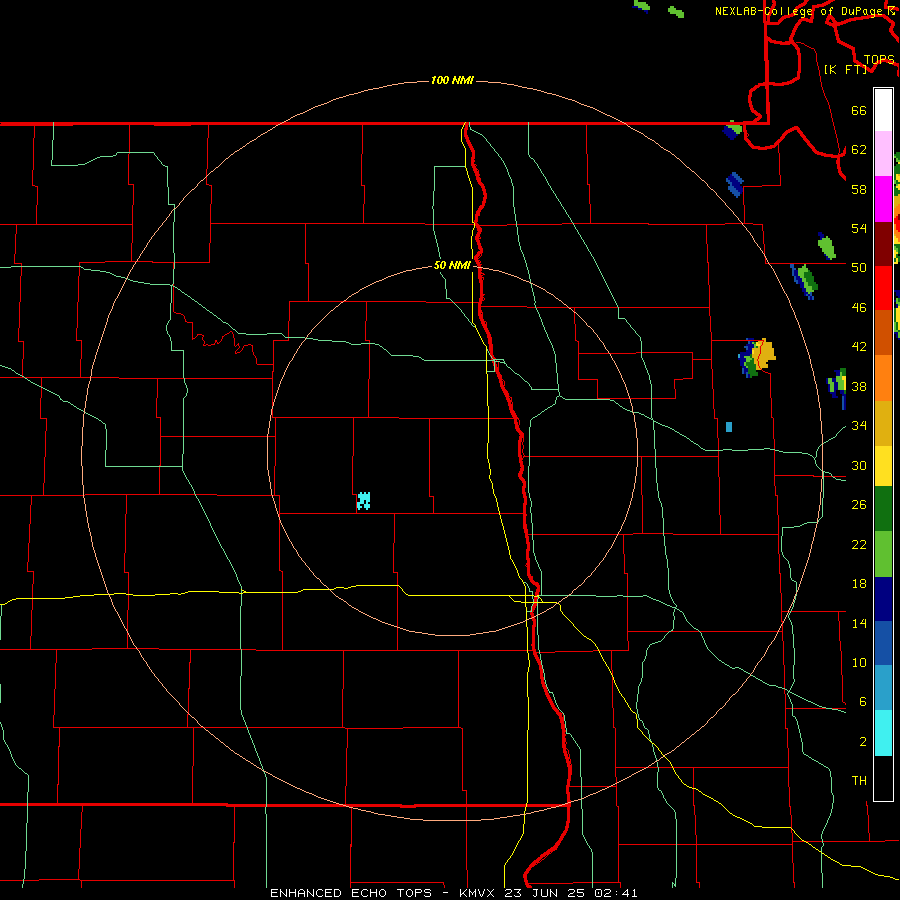Click the "62" scale value
Viewport: 900px width, 900px height.
859,149
